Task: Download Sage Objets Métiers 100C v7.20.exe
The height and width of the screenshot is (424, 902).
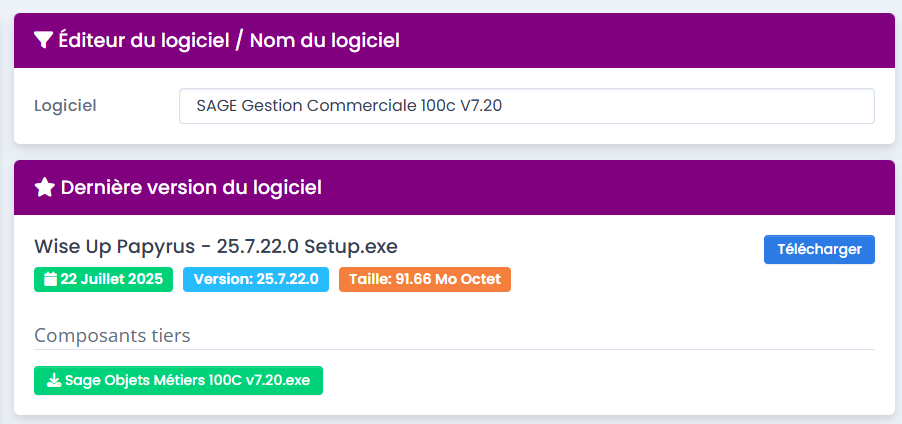Action: click(x=178, y=381)
